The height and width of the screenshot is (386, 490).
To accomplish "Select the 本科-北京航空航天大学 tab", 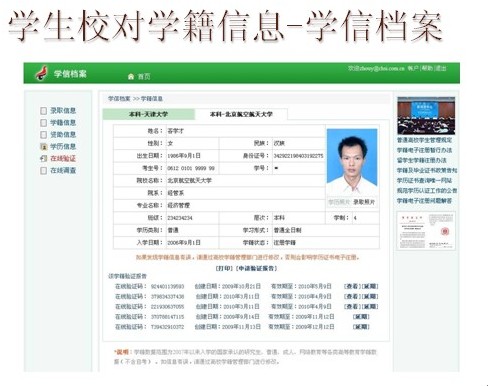I will (x=241, y=114).
